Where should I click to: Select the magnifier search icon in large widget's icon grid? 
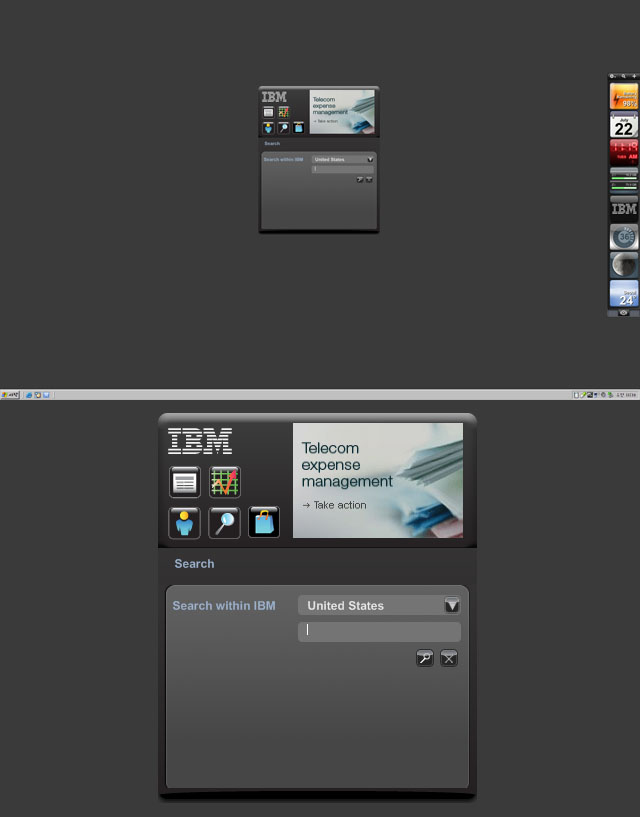225,523
